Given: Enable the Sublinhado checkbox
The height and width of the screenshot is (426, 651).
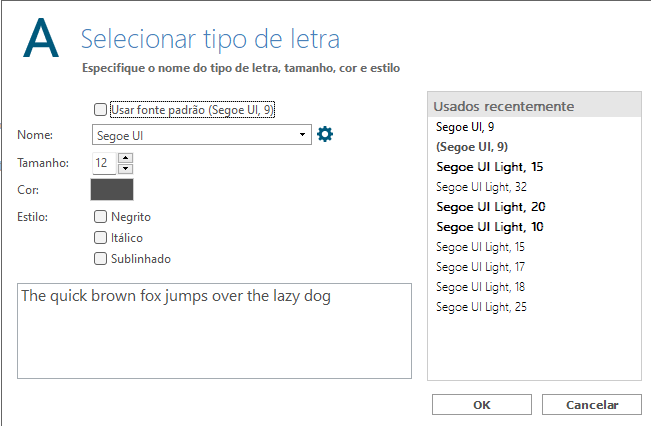Looking at the screenshot, I should pyautogui.click(x=100, y=259).
